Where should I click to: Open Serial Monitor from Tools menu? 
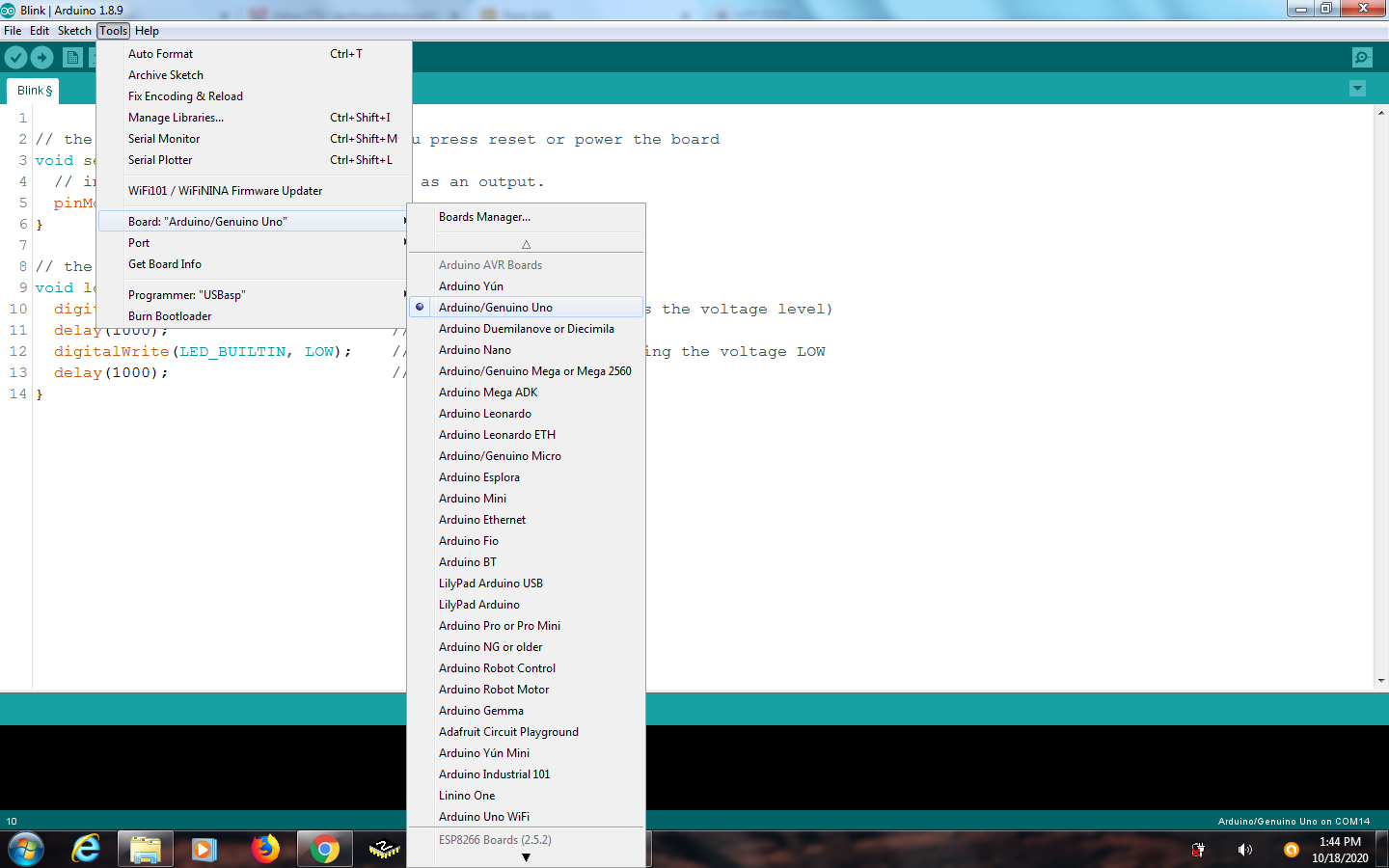pos(255,139)
